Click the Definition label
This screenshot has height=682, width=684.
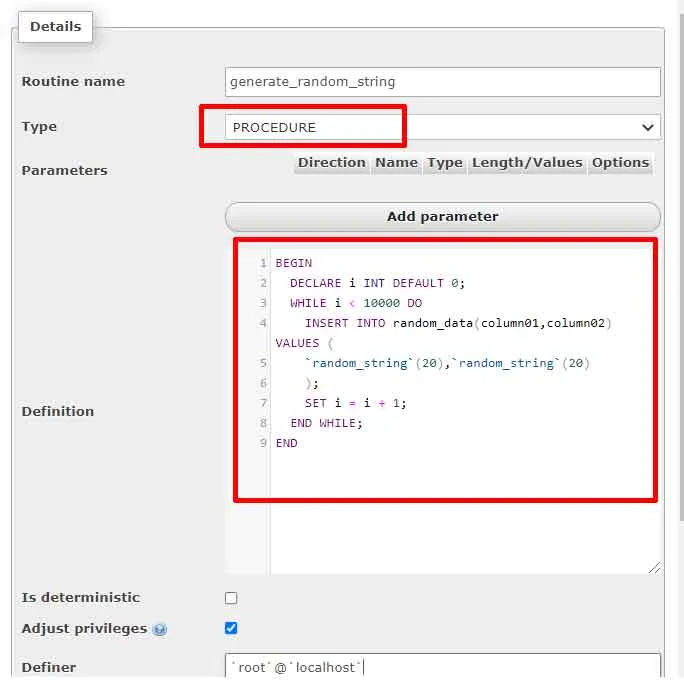[58, 411]
